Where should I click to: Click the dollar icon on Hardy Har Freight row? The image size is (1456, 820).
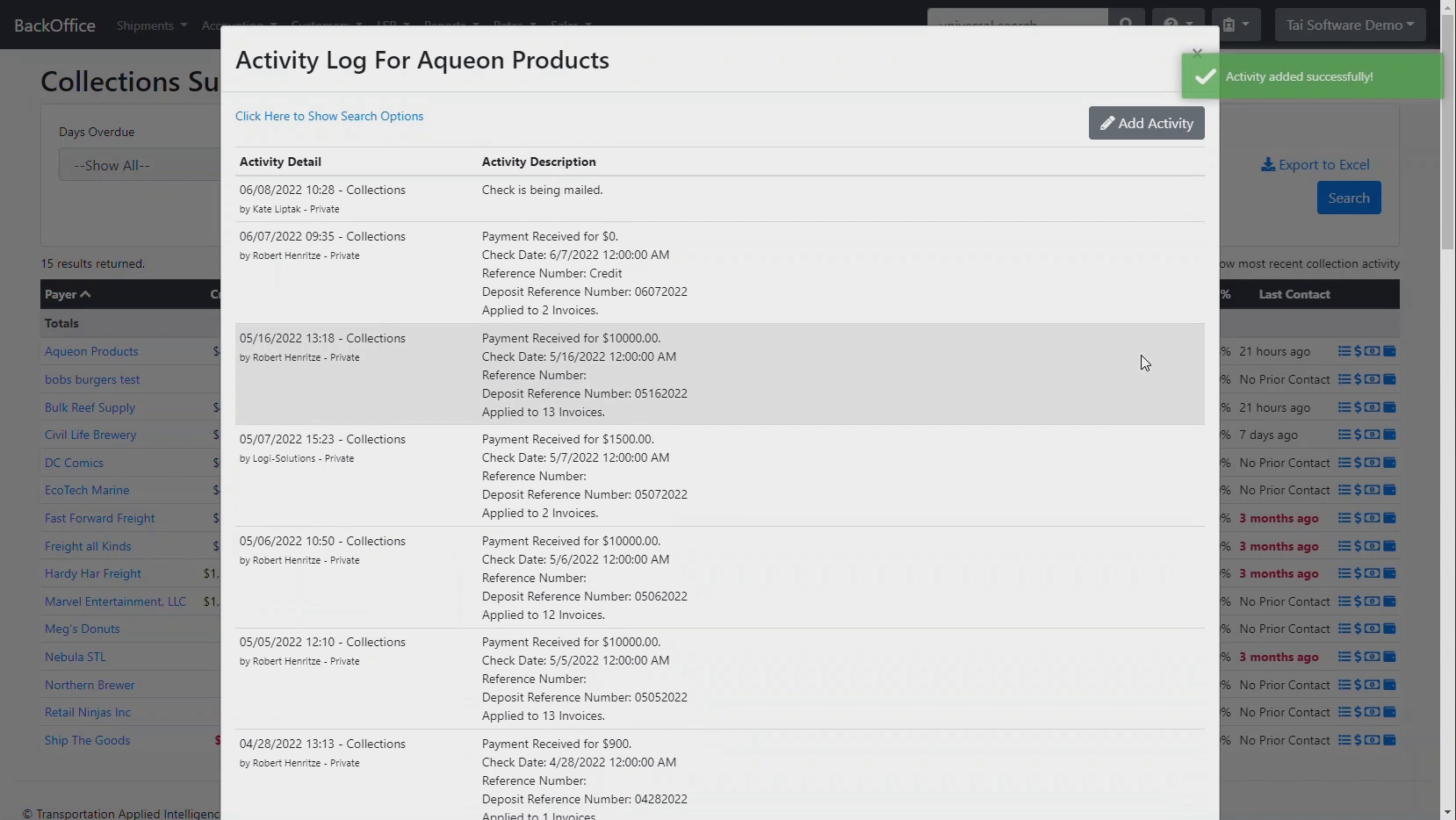coord(1359,573)
